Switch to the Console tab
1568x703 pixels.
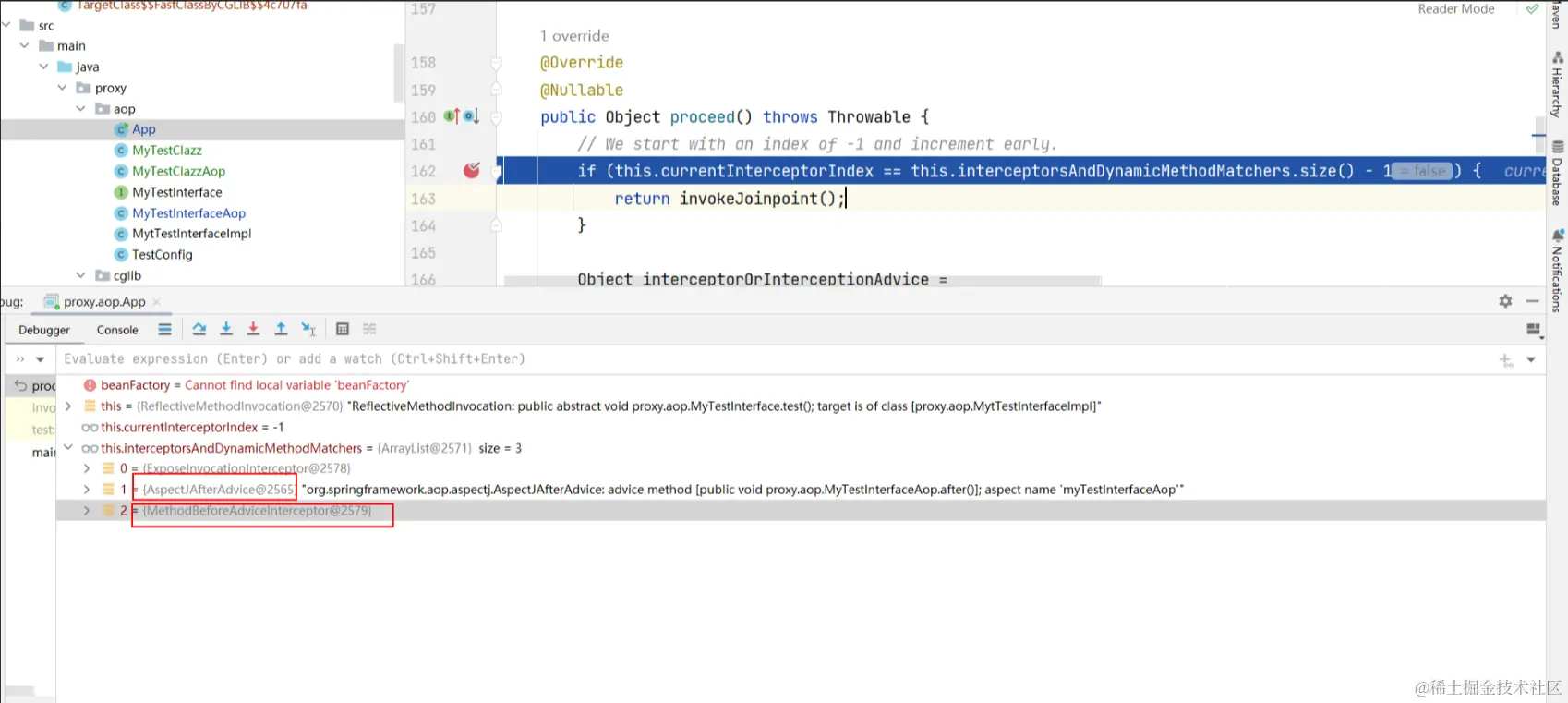click(x=117, y=330)
